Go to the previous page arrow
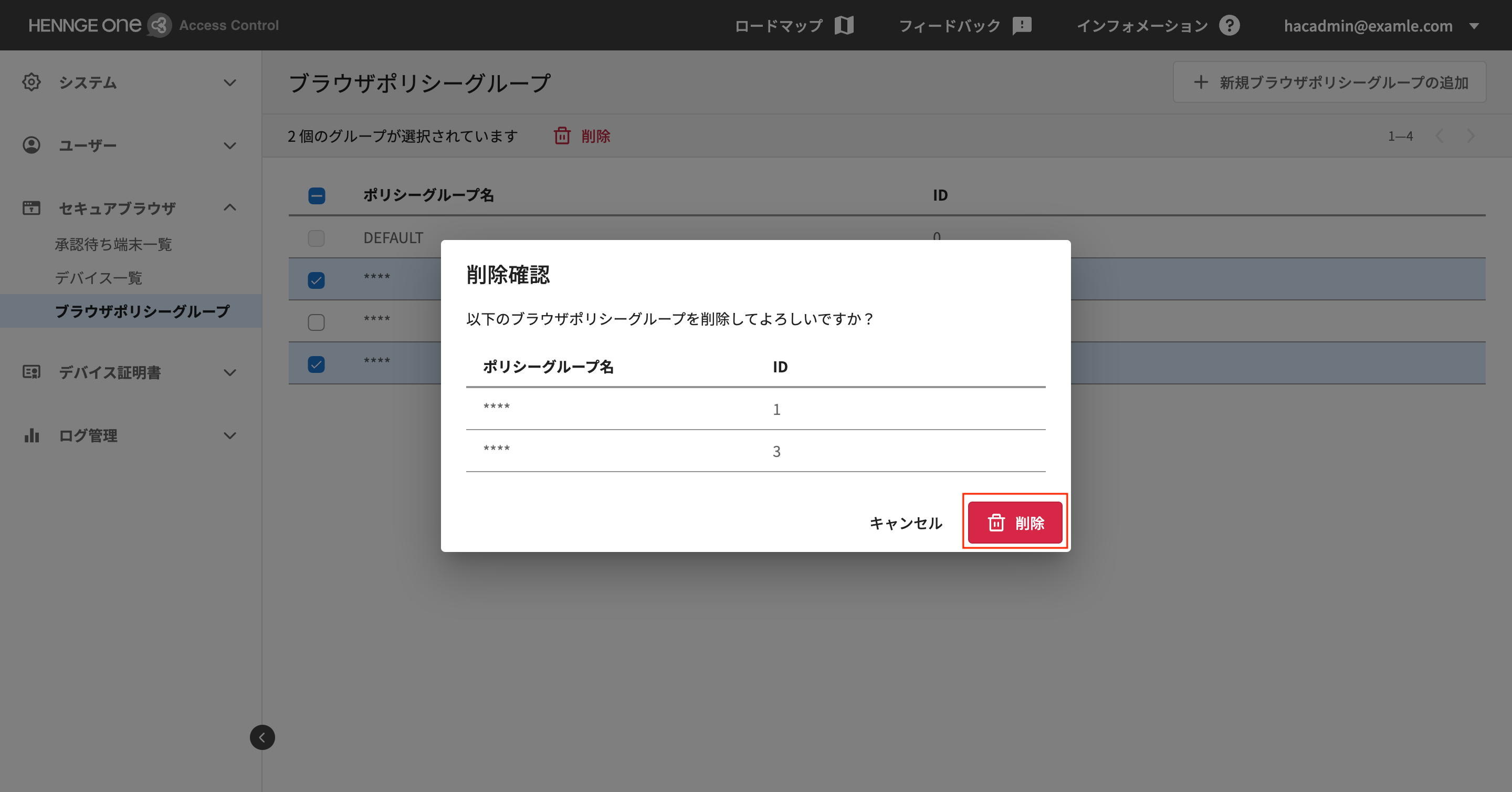Viewport: 1512px width, 792px height. click(x=1439, y=136)
